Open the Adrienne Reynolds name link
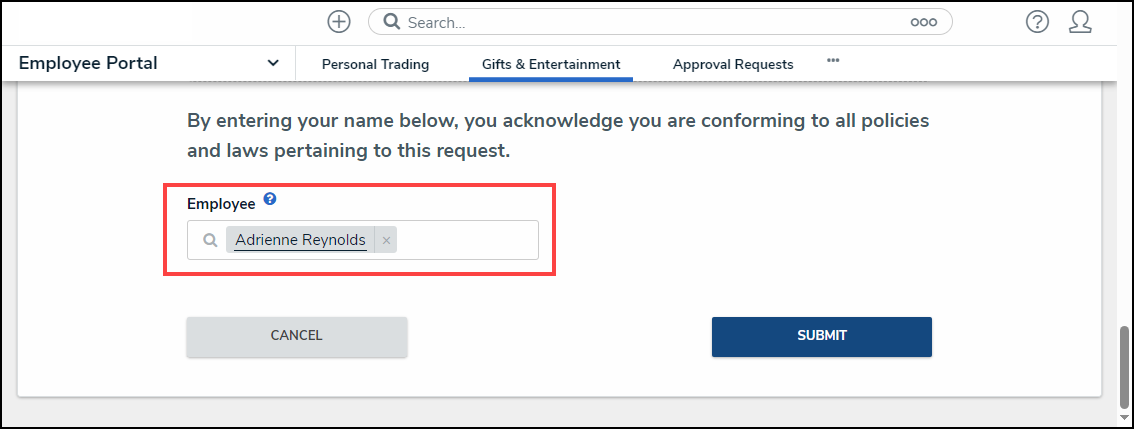Screen dimensions: 1134x429 point(300,240)
